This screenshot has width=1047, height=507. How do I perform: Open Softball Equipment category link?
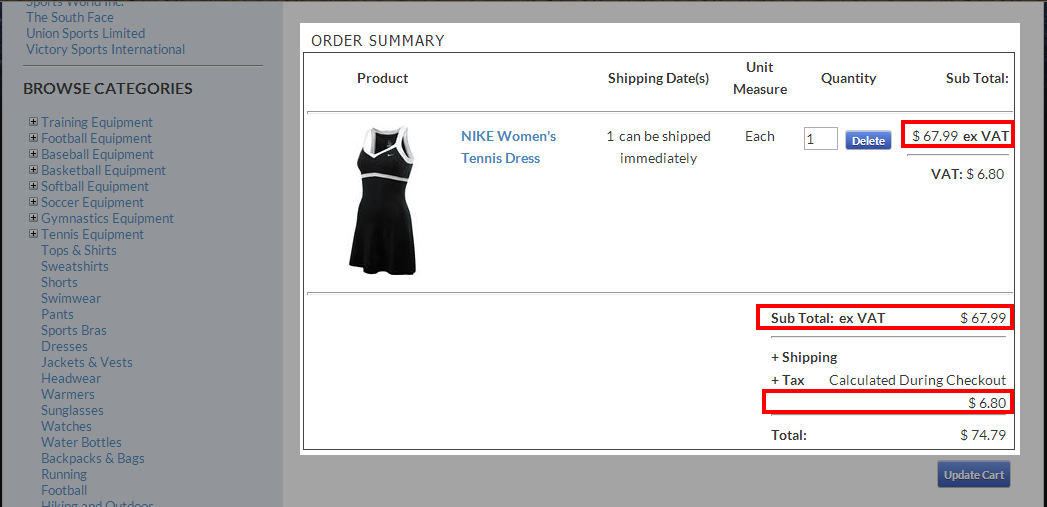pyautogui.click(x=95, y=186)
